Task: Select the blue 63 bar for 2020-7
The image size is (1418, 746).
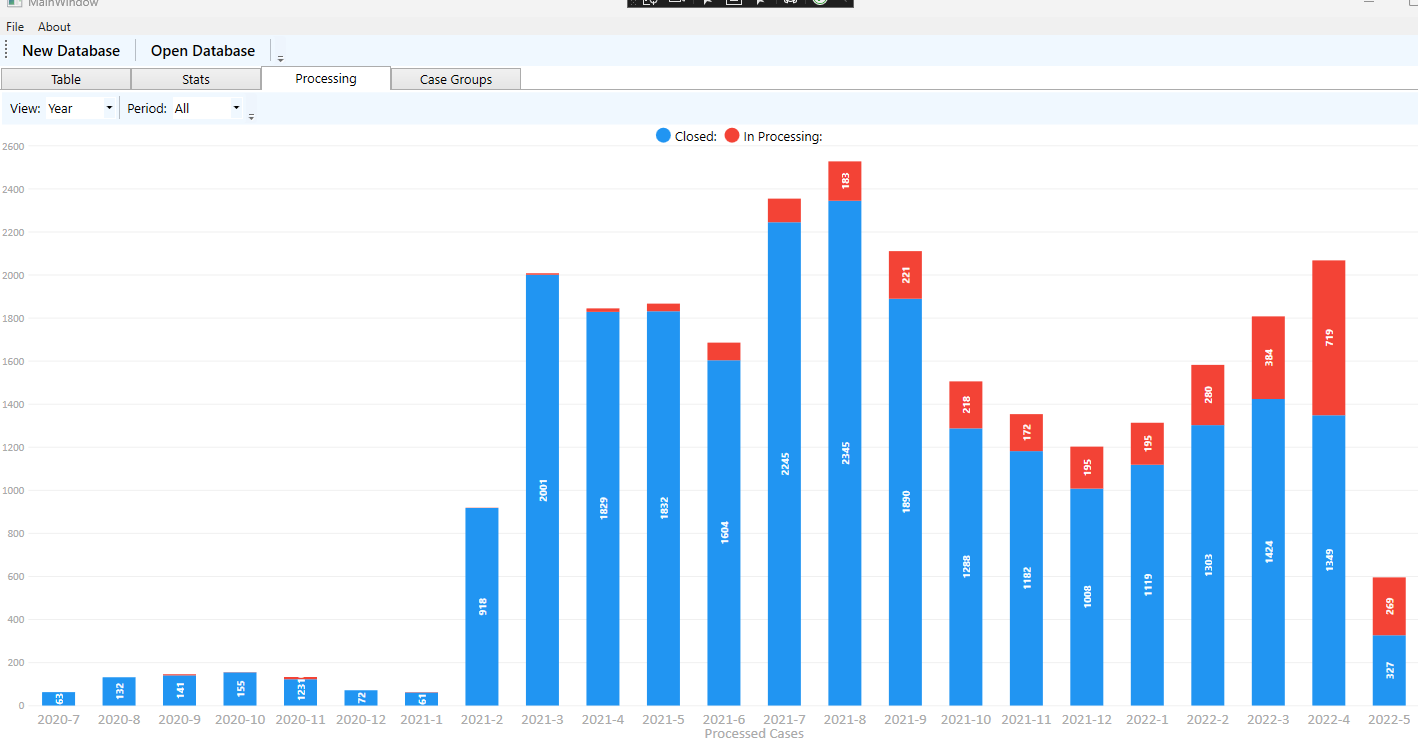Action: 59,699
